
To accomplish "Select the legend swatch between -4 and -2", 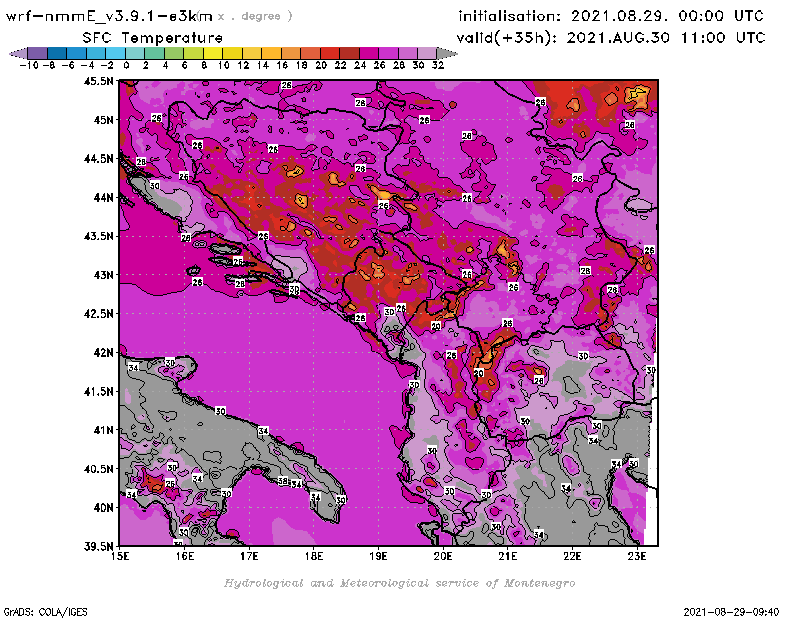I will pyautogui.click(x=96, y=53).
